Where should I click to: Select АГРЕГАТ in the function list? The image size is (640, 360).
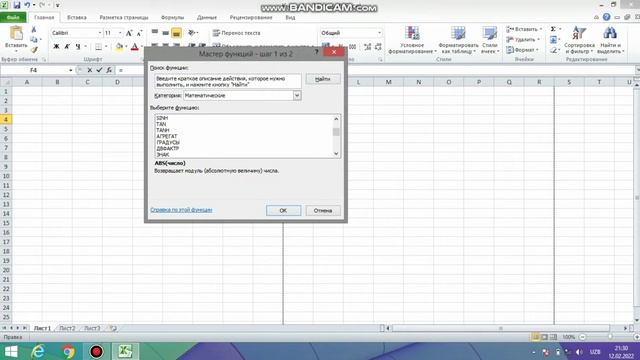tap(167, 136)
